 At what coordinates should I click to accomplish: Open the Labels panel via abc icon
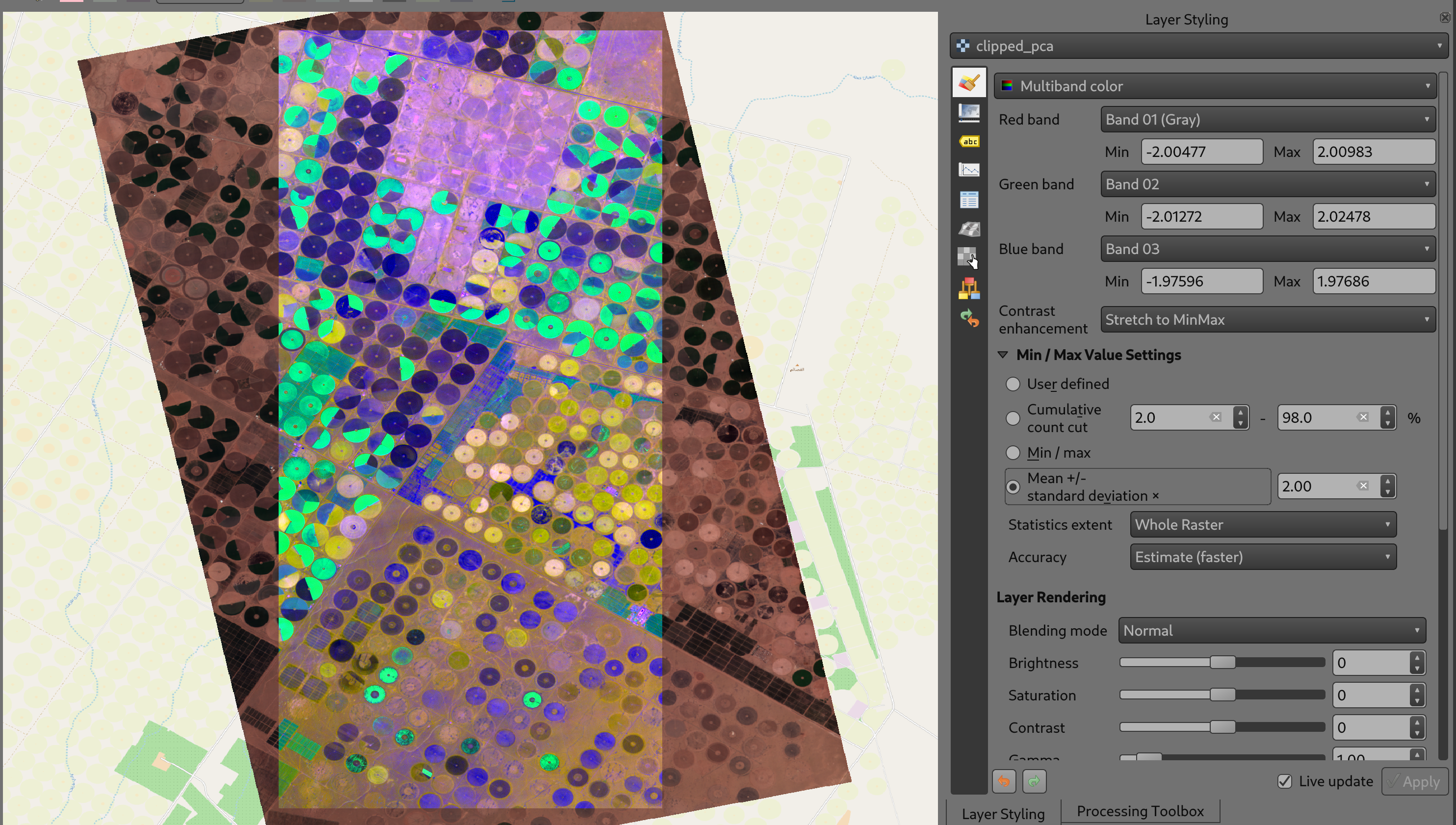point(969,142)
